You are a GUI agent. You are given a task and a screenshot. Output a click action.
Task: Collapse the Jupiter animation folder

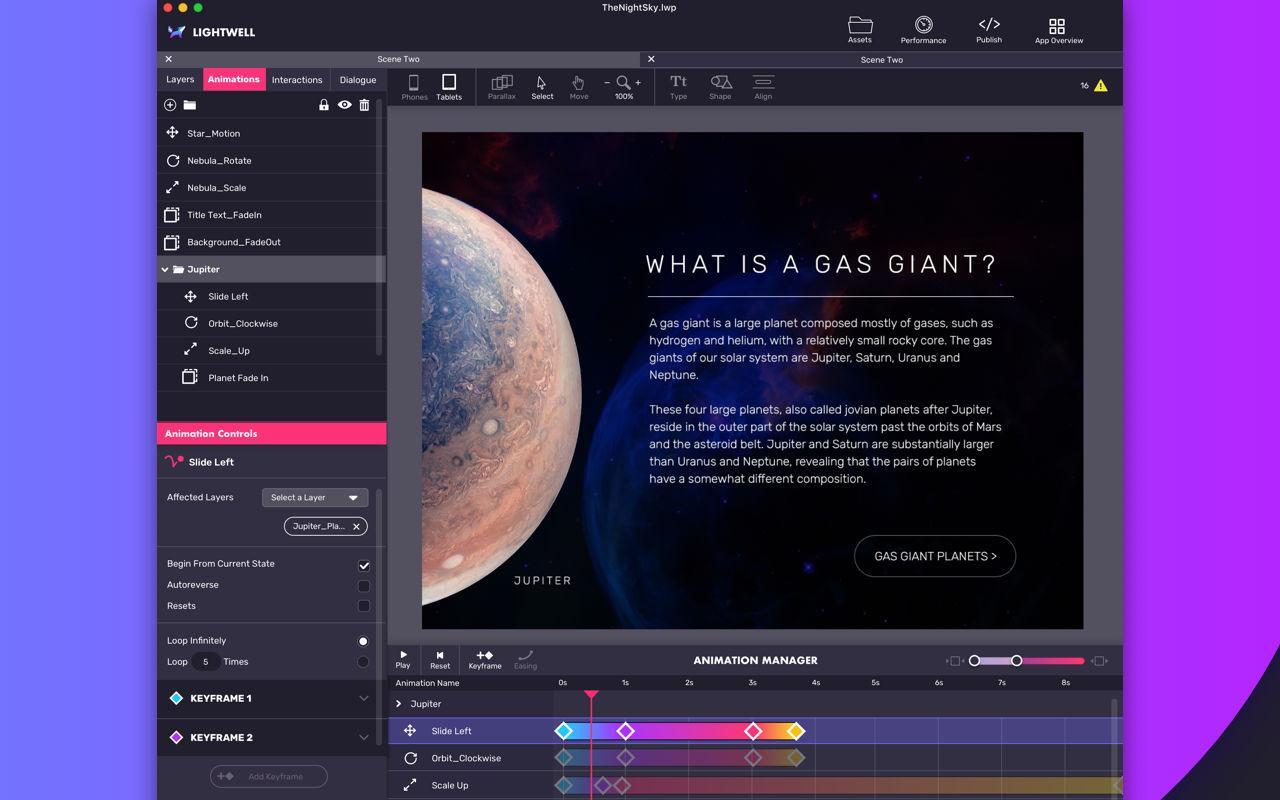click(x=165, y=269)
